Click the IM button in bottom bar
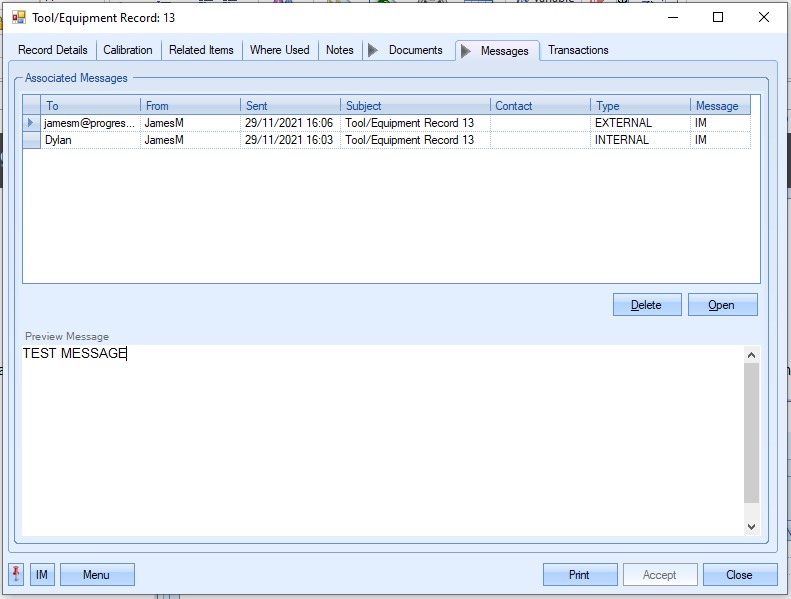The height and width of the screenshot is (599, 791). click(x=42, y=575)
